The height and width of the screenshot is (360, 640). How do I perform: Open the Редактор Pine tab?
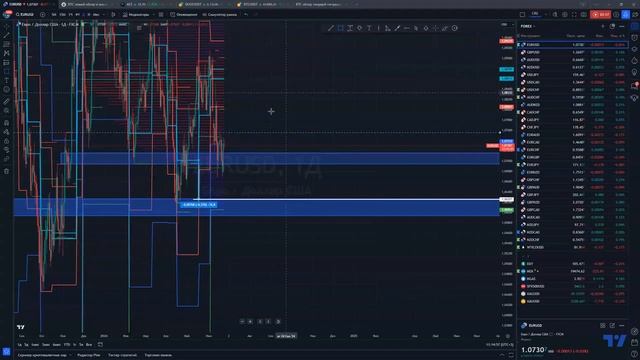[x=89, y=356]
